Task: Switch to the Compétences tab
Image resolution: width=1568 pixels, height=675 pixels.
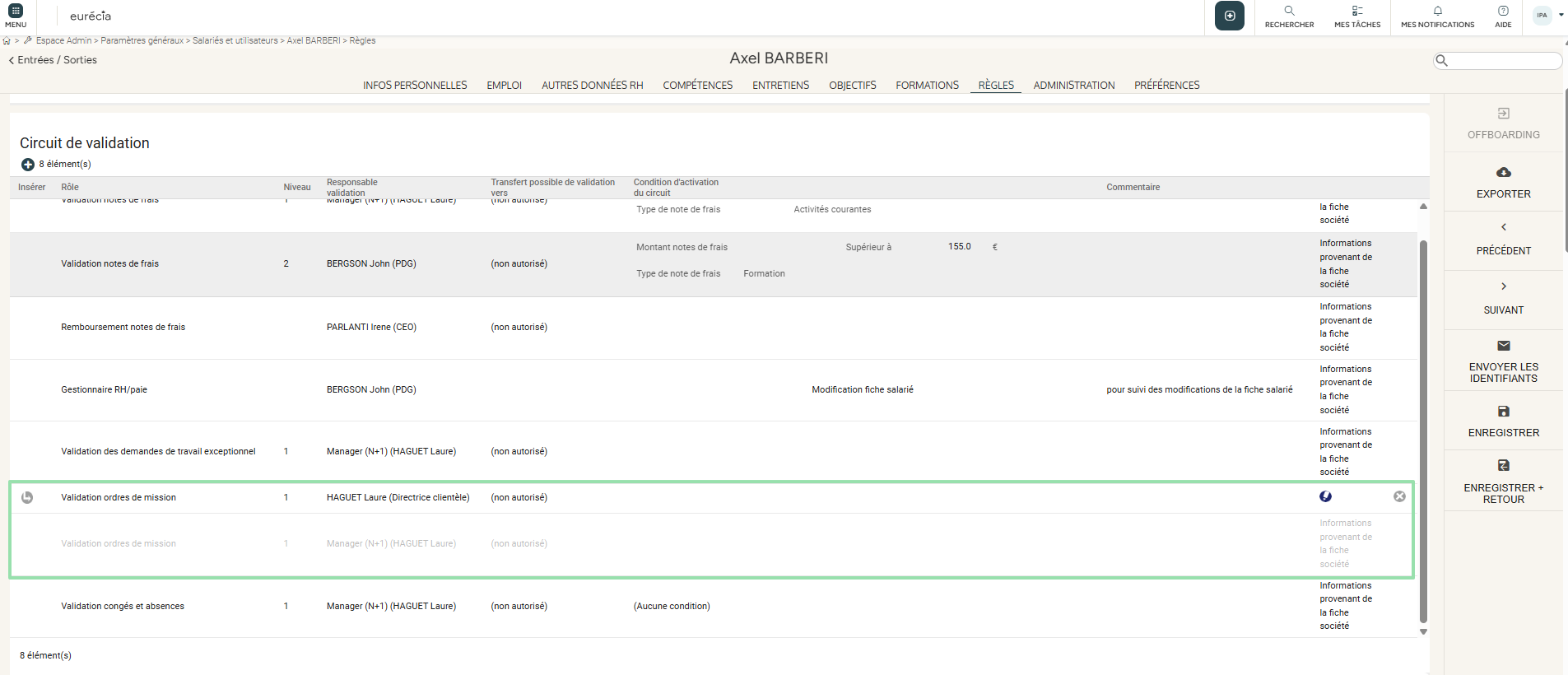Action: pos(697,86)
